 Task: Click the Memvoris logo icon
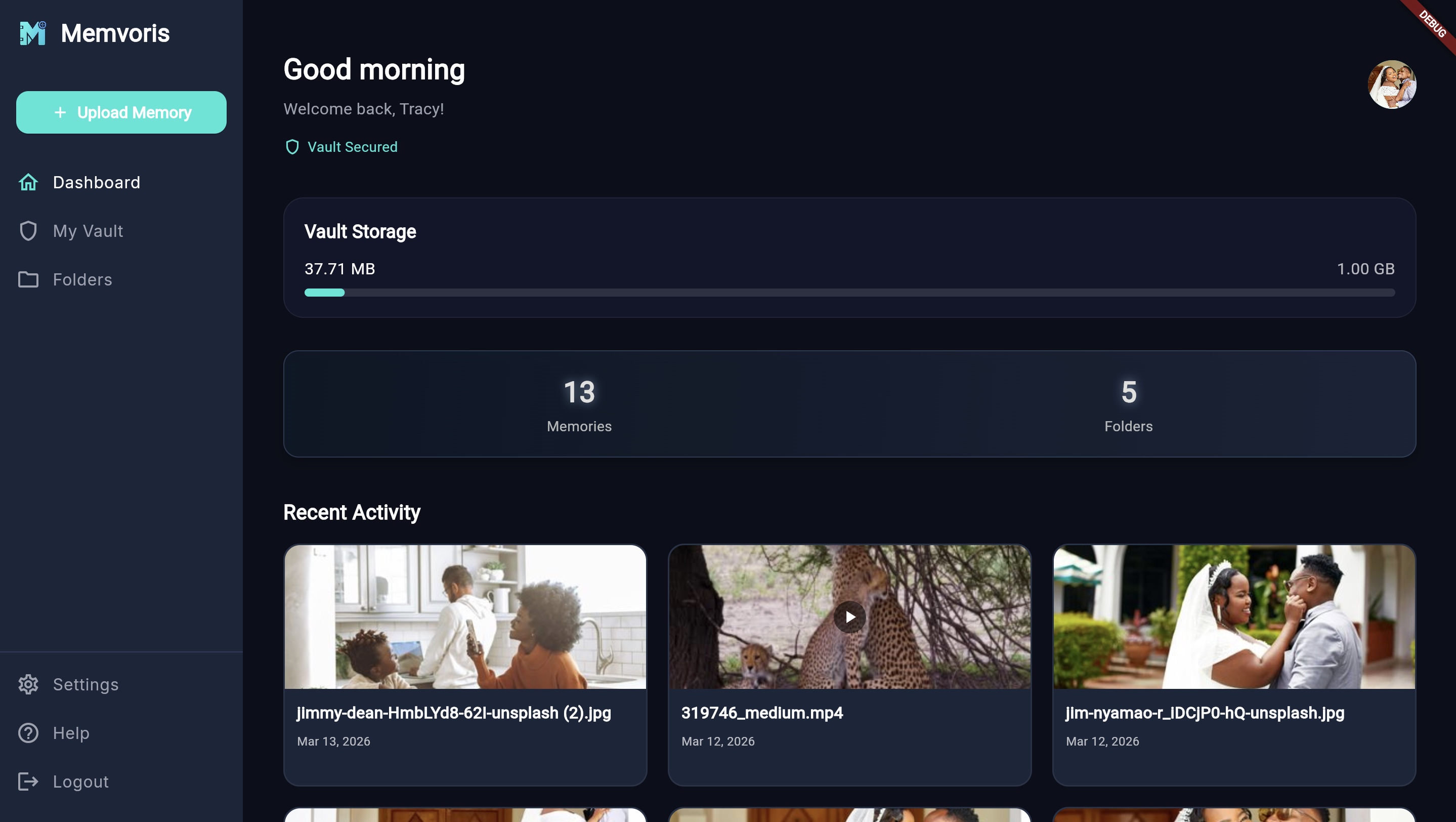(x=32, y=33)
